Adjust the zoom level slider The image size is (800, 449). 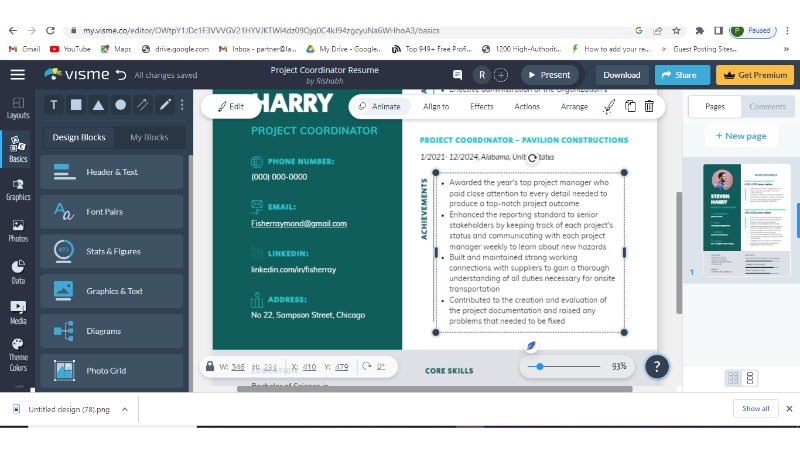(x=541, y=367)
